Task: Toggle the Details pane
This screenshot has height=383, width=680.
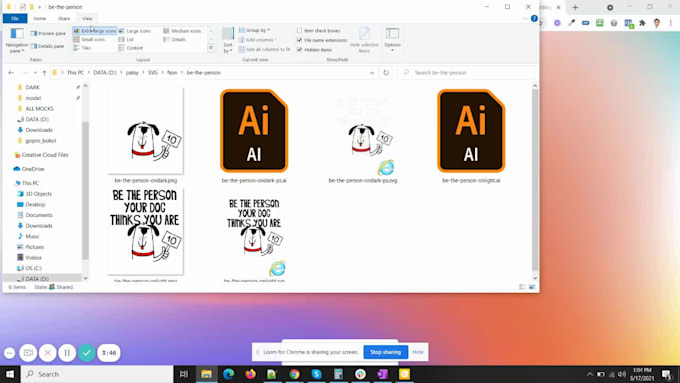Action: point(48,46)
